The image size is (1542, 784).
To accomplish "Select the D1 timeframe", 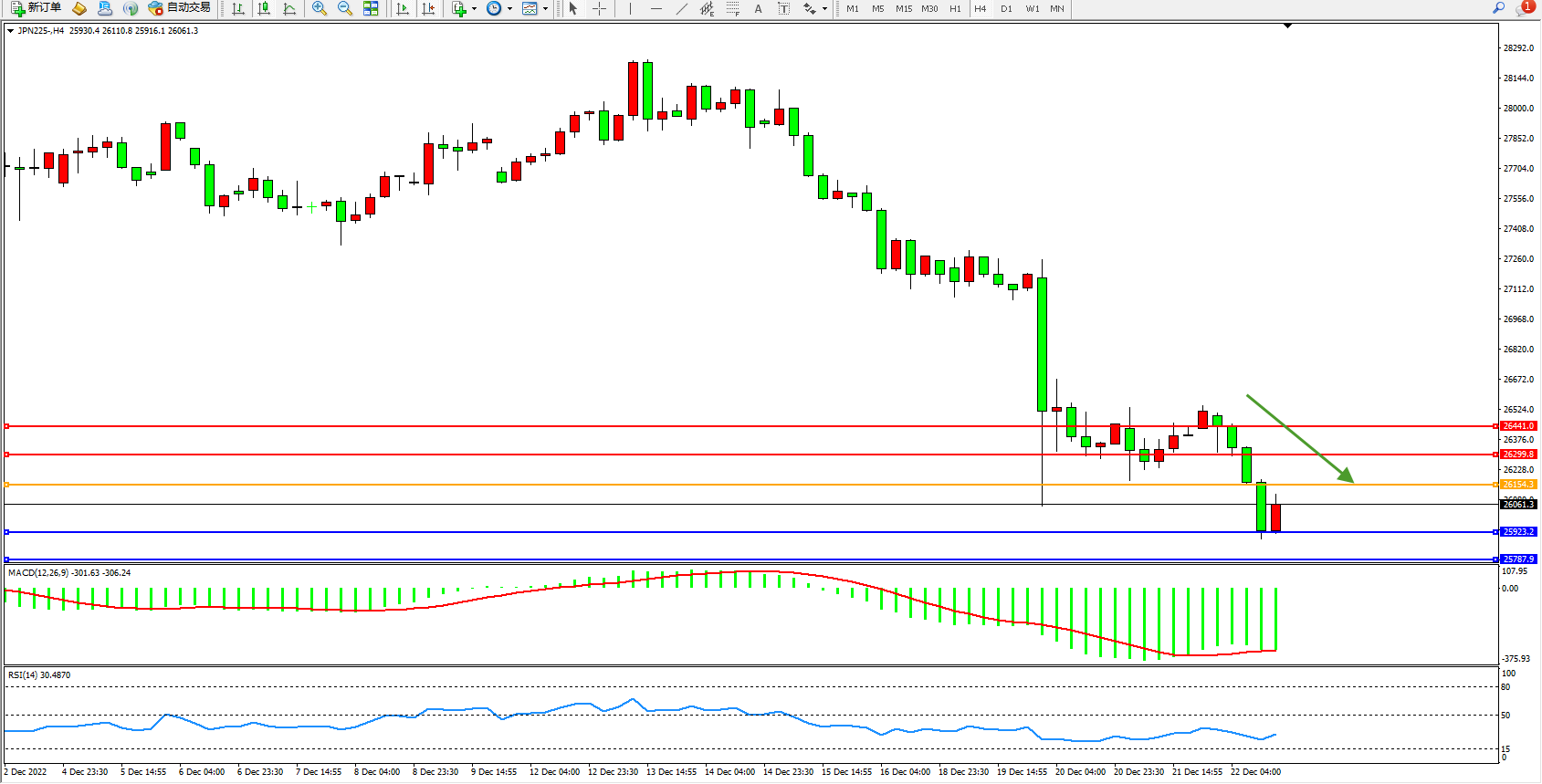I will click(1006, 8).
